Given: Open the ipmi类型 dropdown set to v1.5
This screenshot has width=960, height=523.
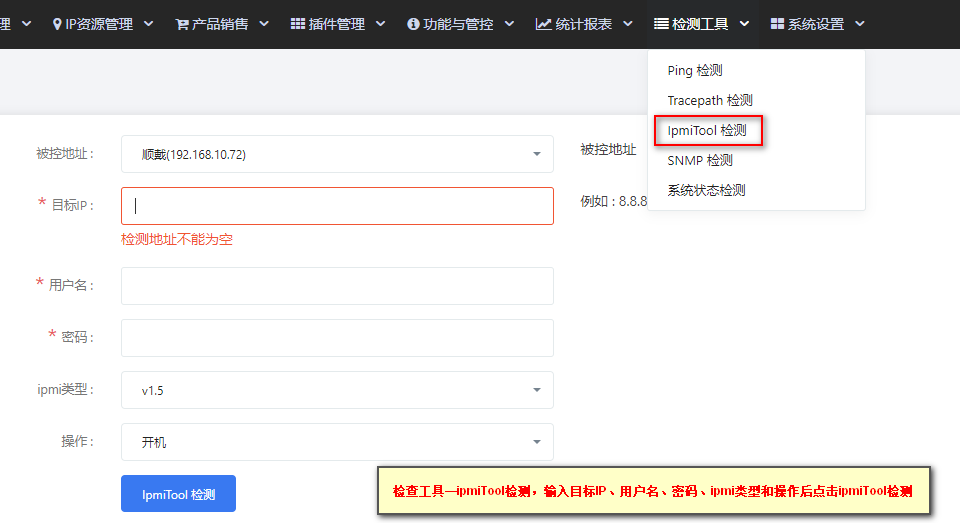Looking at the screenshot, I should [x=337, y=390].
